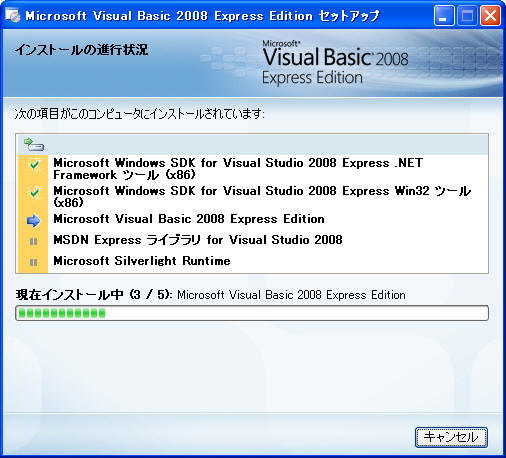Viewport: 506px width, 458px height.
Task: Click the disabled maximize button in title bar
Action: click(x=467, y=16)
